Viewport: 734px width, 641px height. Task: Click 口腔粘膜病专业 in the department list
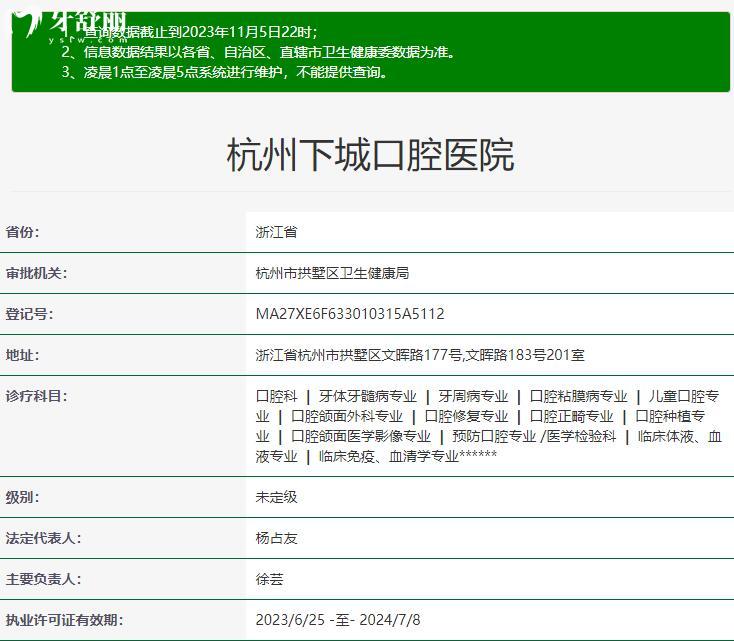point(578,396)
